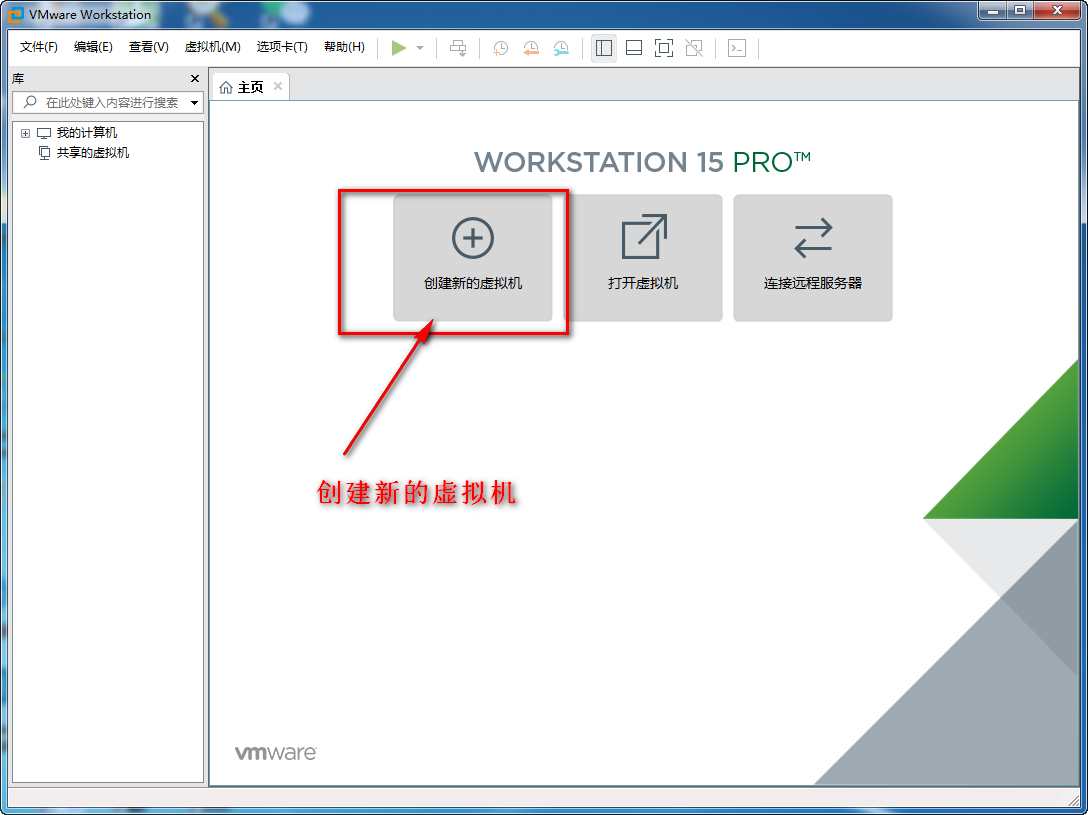Viewport: 1088px width, 815px height.
Task: Select 共享的虚拟机 in the library tree
Action: (x=92, y=153)
